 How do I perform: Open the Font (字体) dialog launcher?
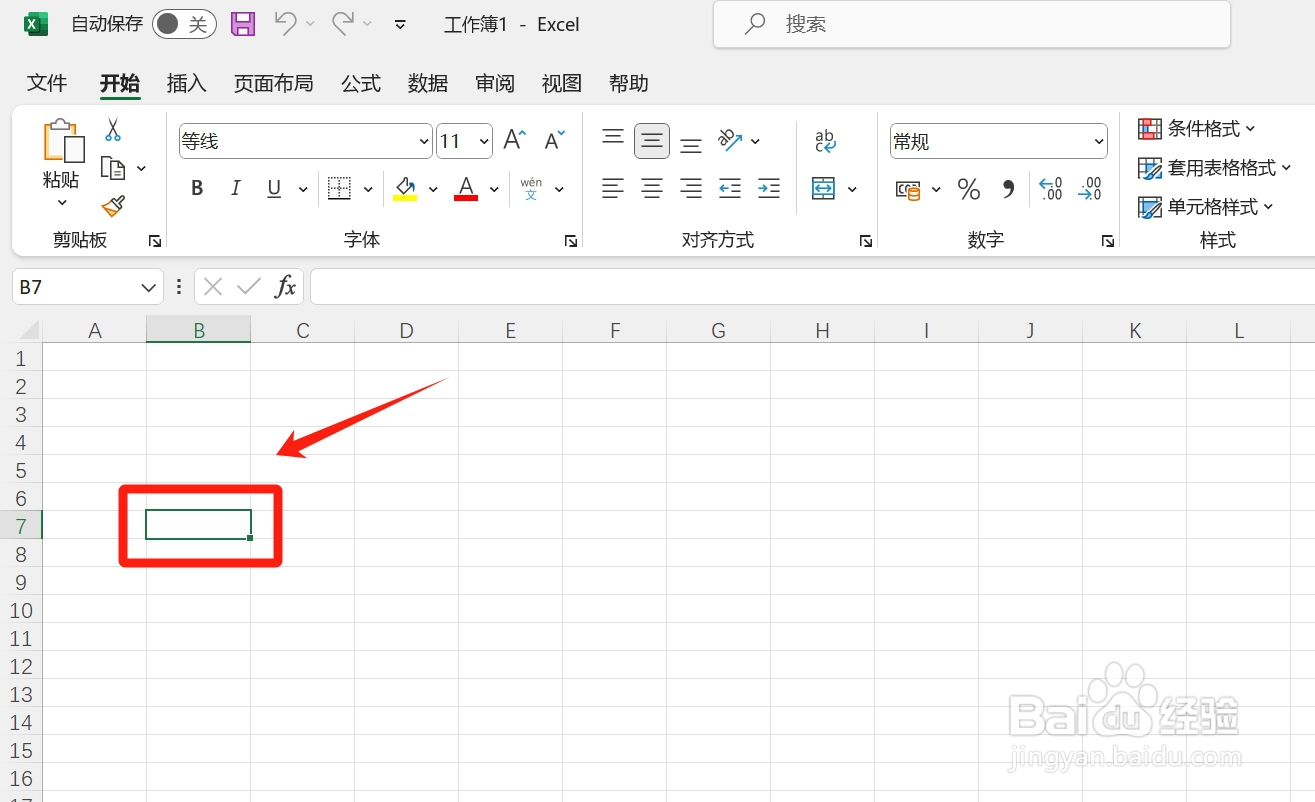click(570, 241)
